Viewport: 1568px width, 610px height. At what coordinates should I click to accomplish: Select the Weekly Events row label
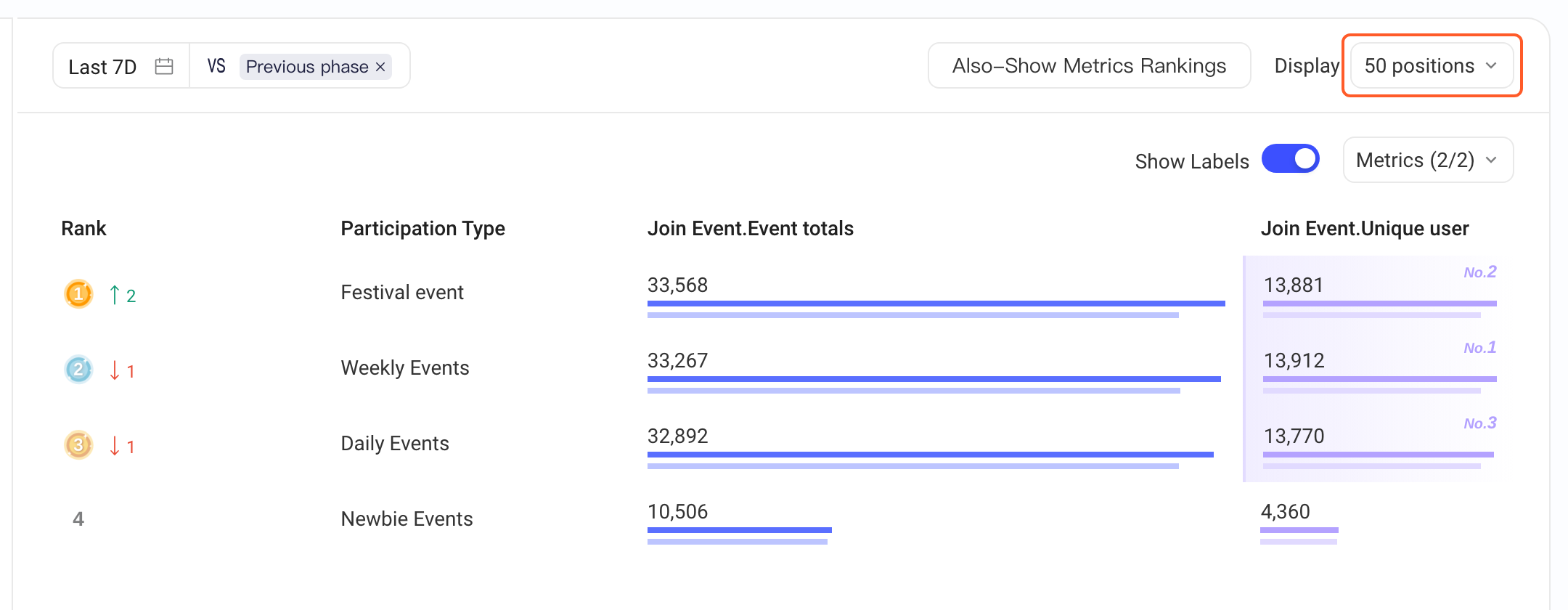[405, 367]
